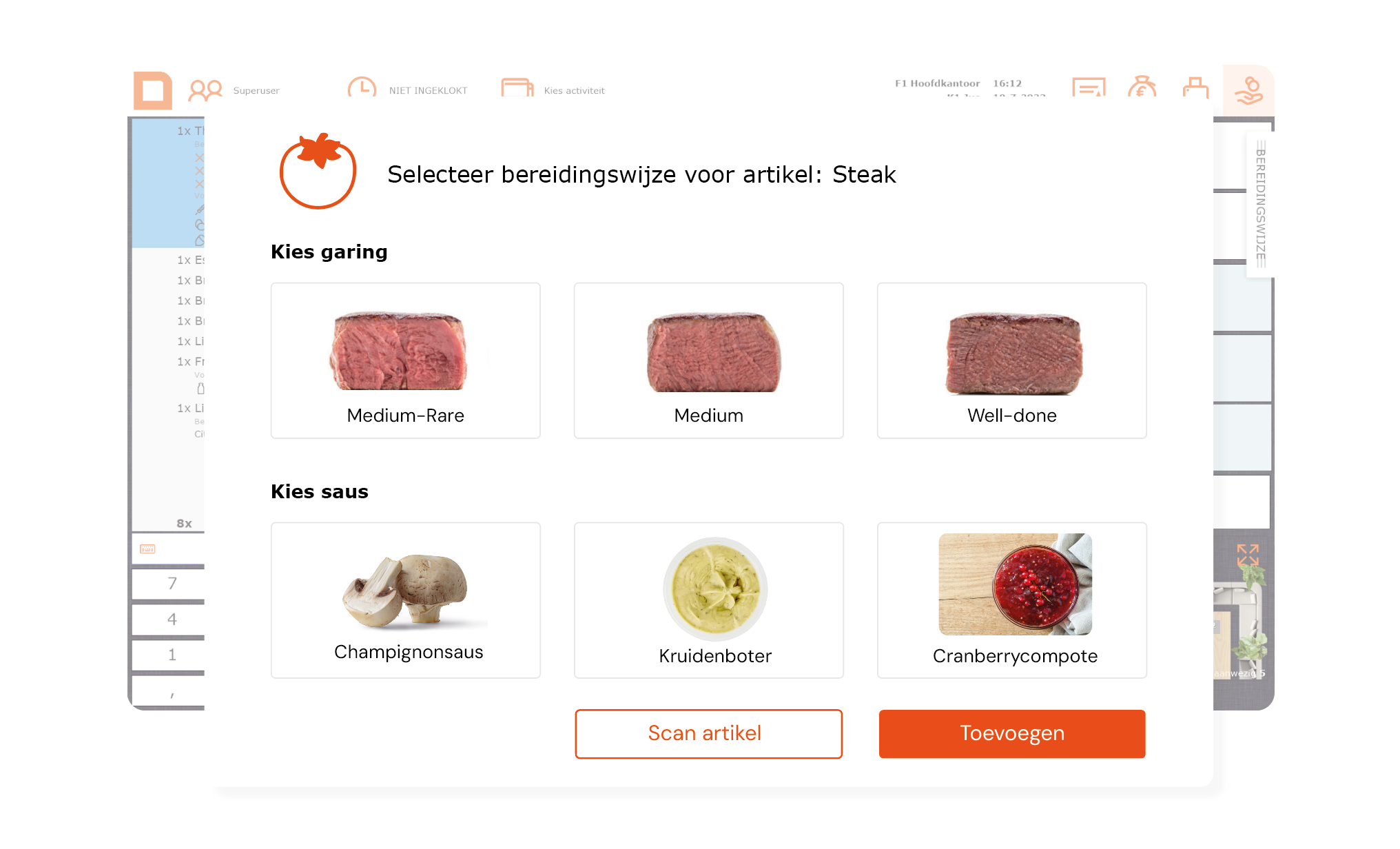
Task: Click the small keyboard icon
Action: tap(147, 549)
